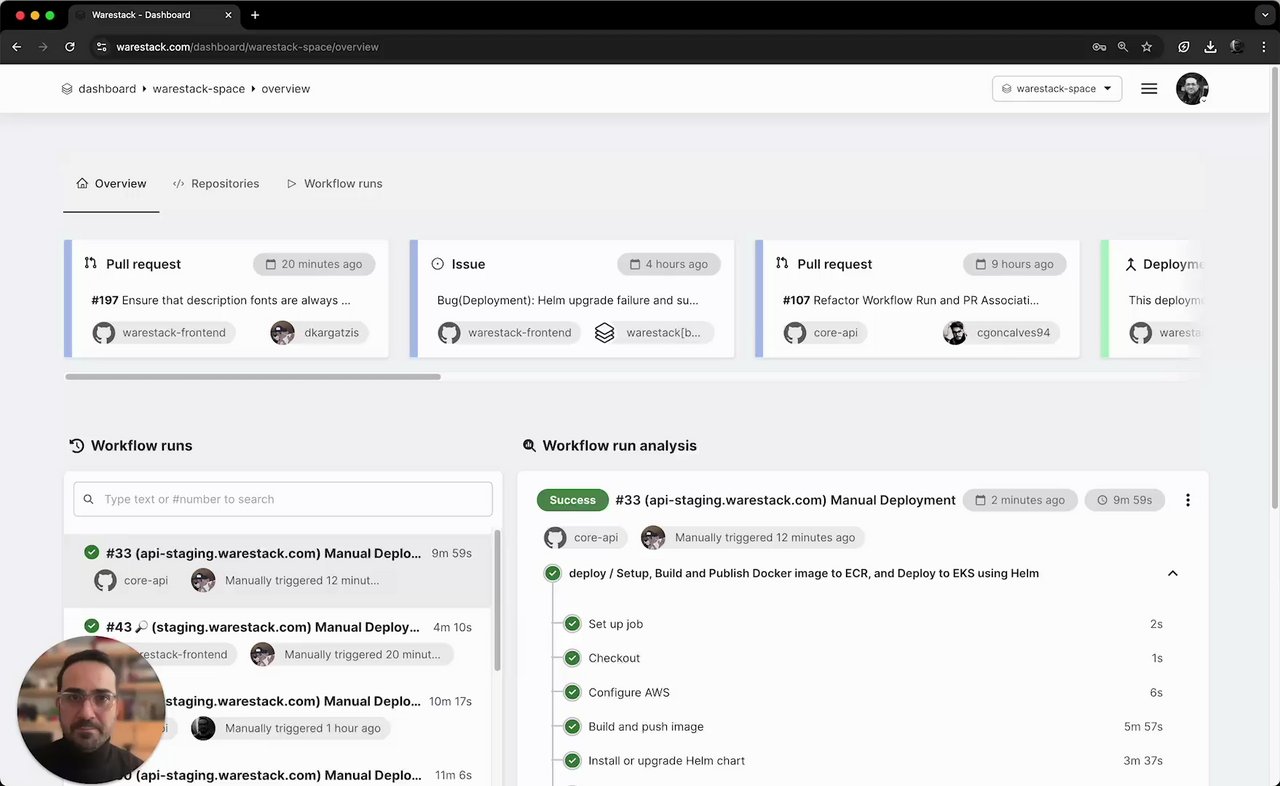
Task: Open pull request #197 card title
Action: [x=221, y=300]
